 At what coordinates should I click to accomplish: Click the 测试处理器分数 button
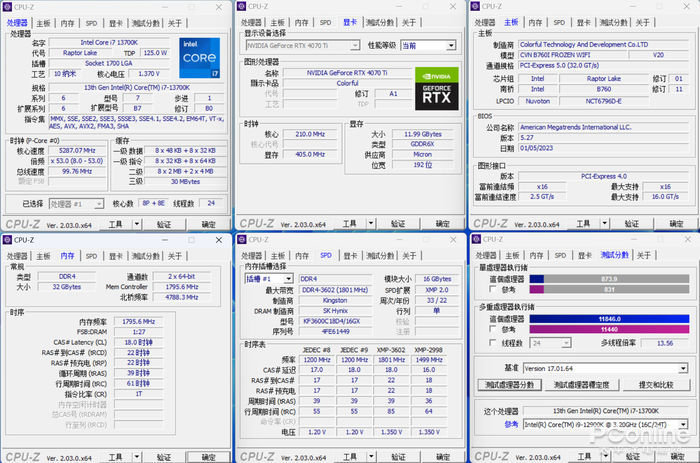point(509,384)
